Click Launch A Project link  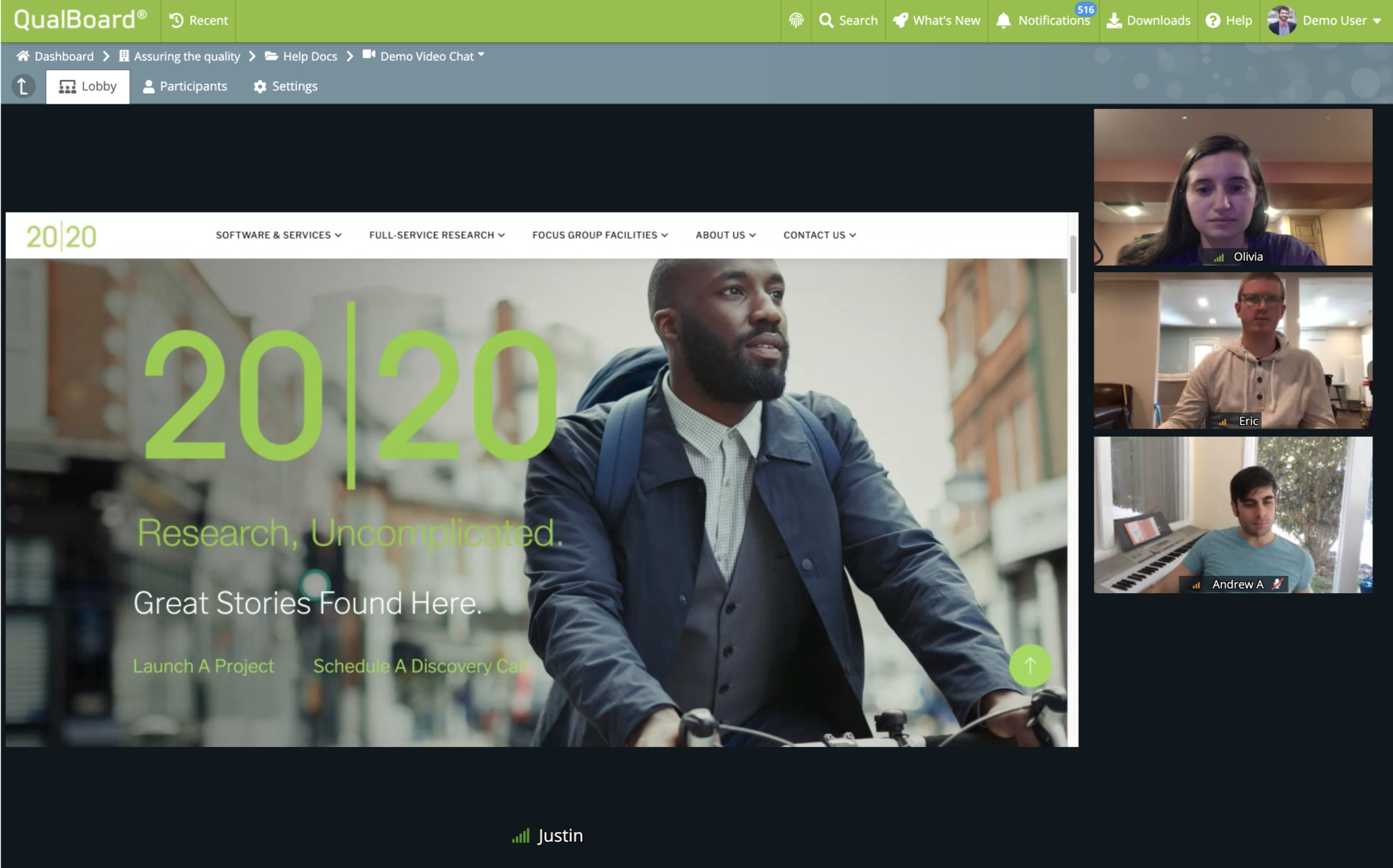pyautogui.click(x=204, y=666)
